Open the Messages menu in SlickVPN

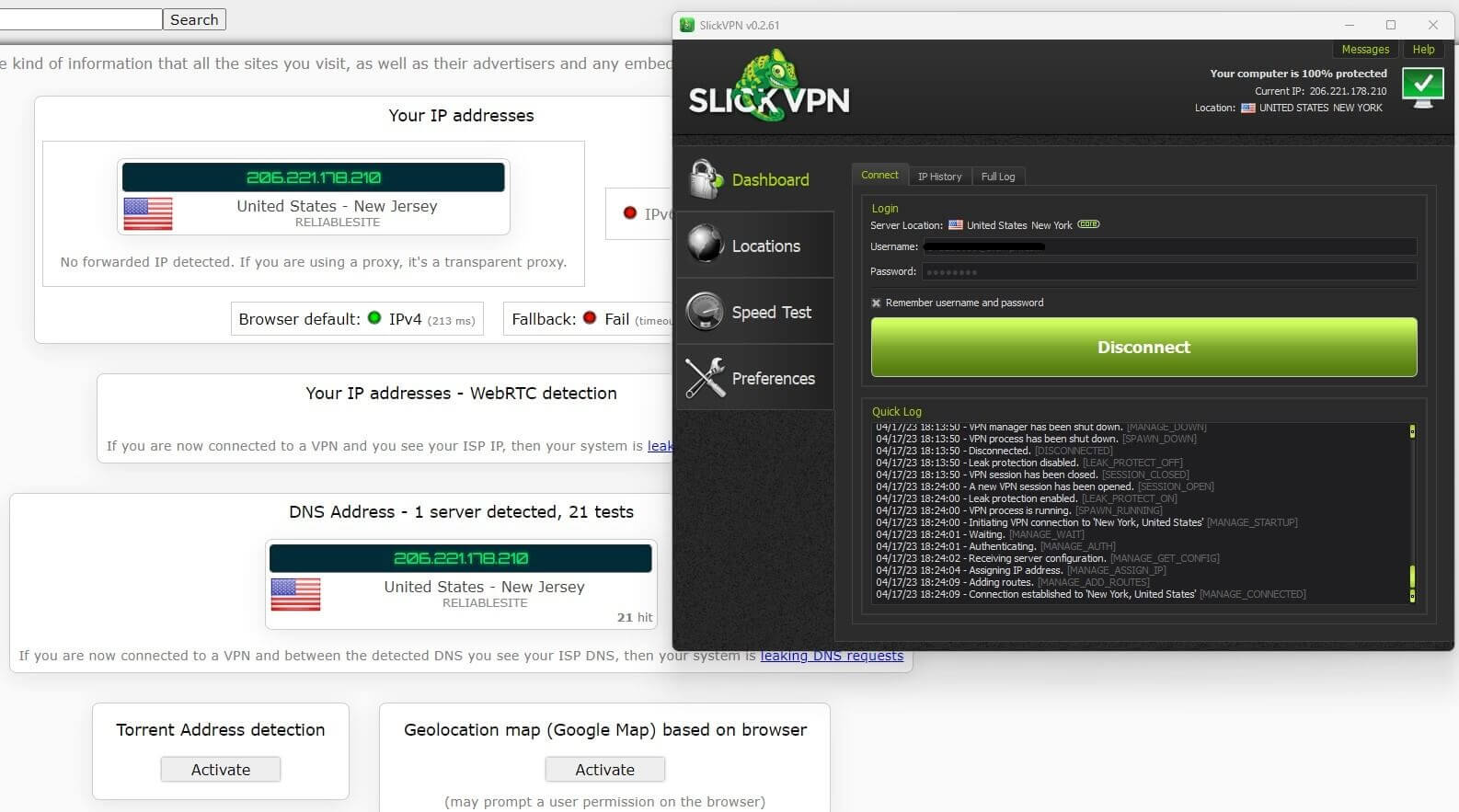[1365, 50]
